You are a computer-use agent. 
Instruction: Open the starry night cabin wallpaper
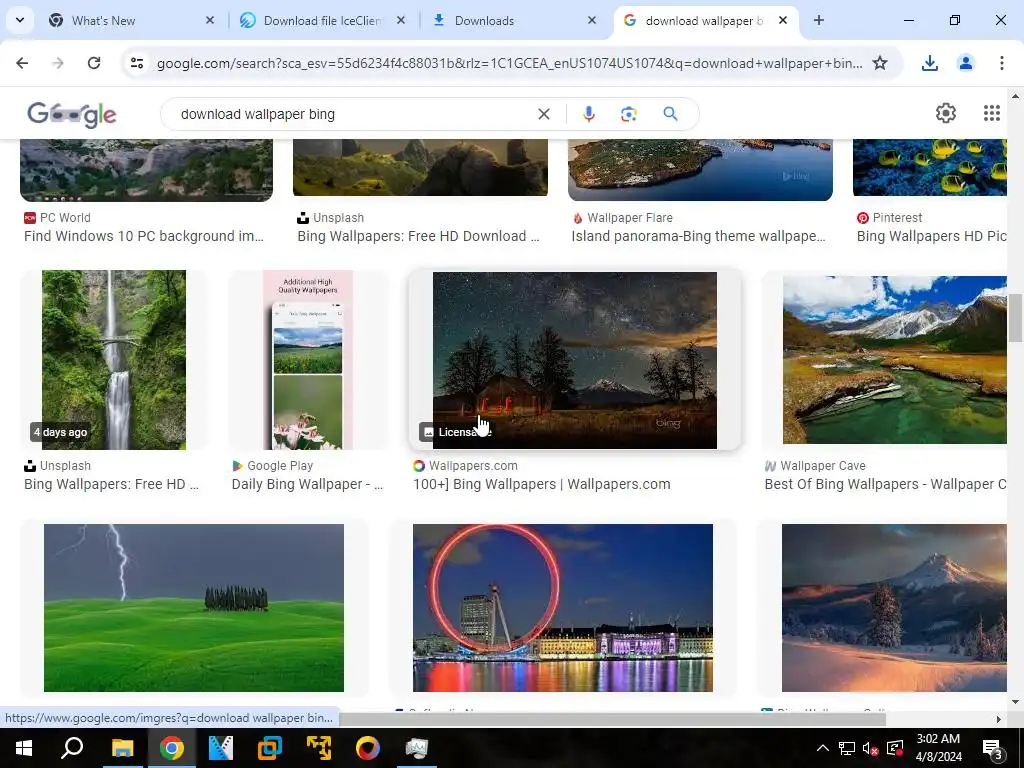(575, 360)
